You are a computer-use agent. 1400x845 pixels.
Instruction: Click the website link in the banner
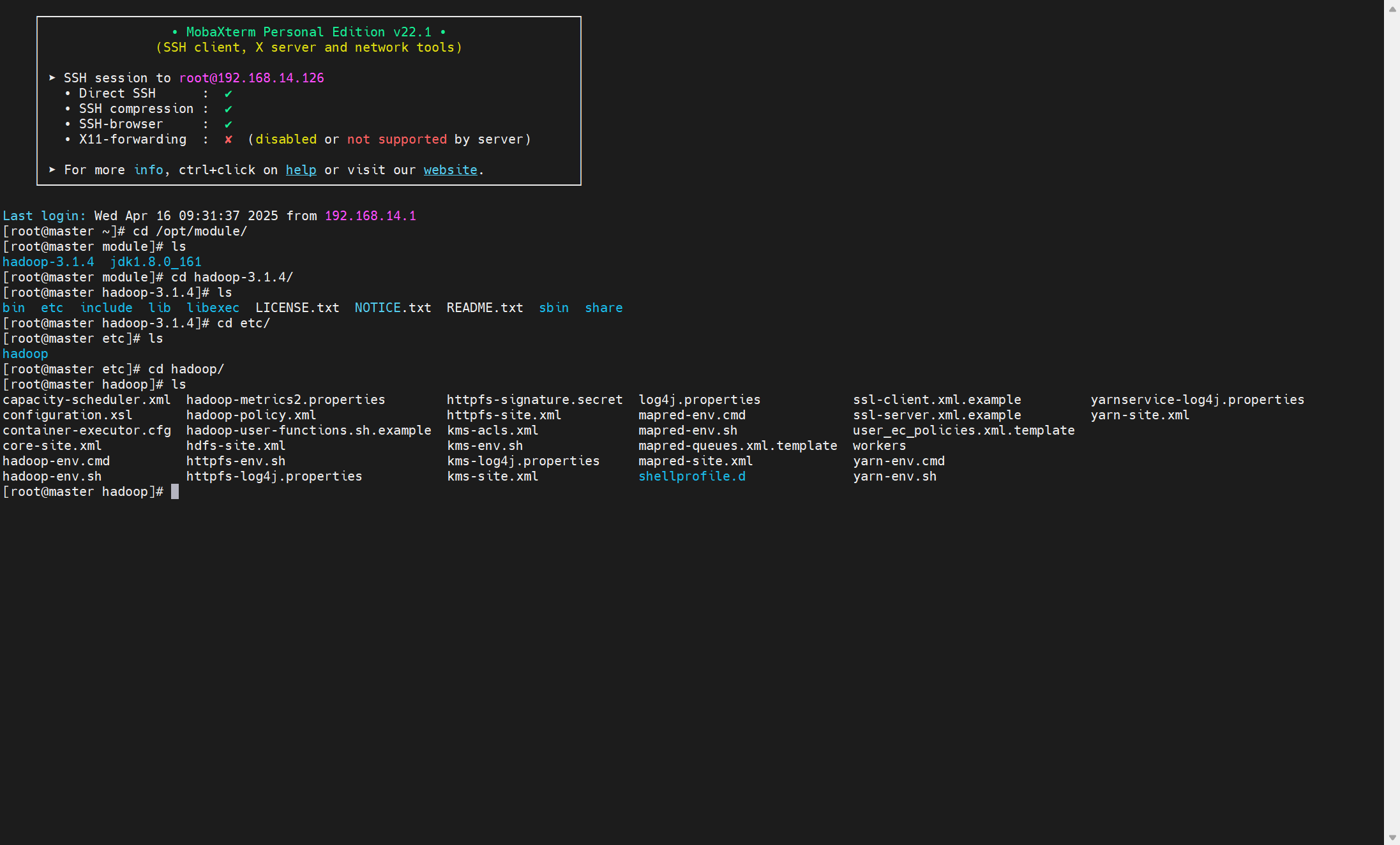coord(450,170)
